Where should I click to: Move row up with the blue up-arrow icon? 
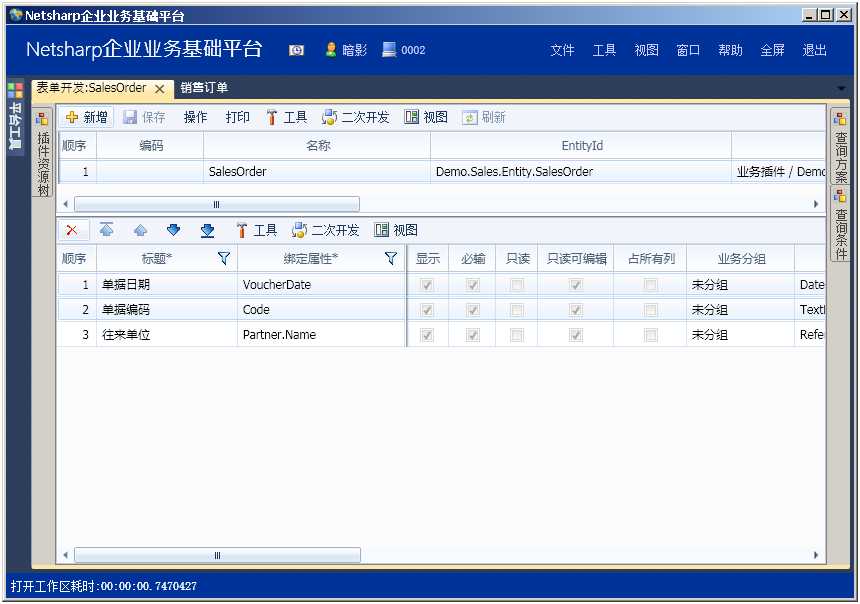[x=139, y=230]
